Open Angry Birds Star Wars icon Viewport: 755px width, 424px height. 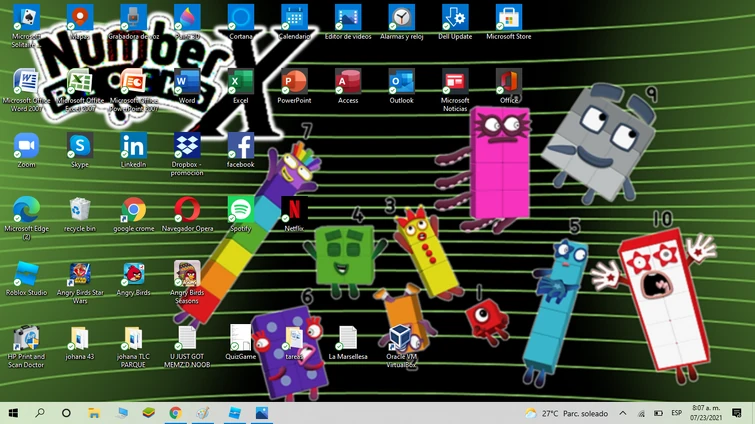80,274
